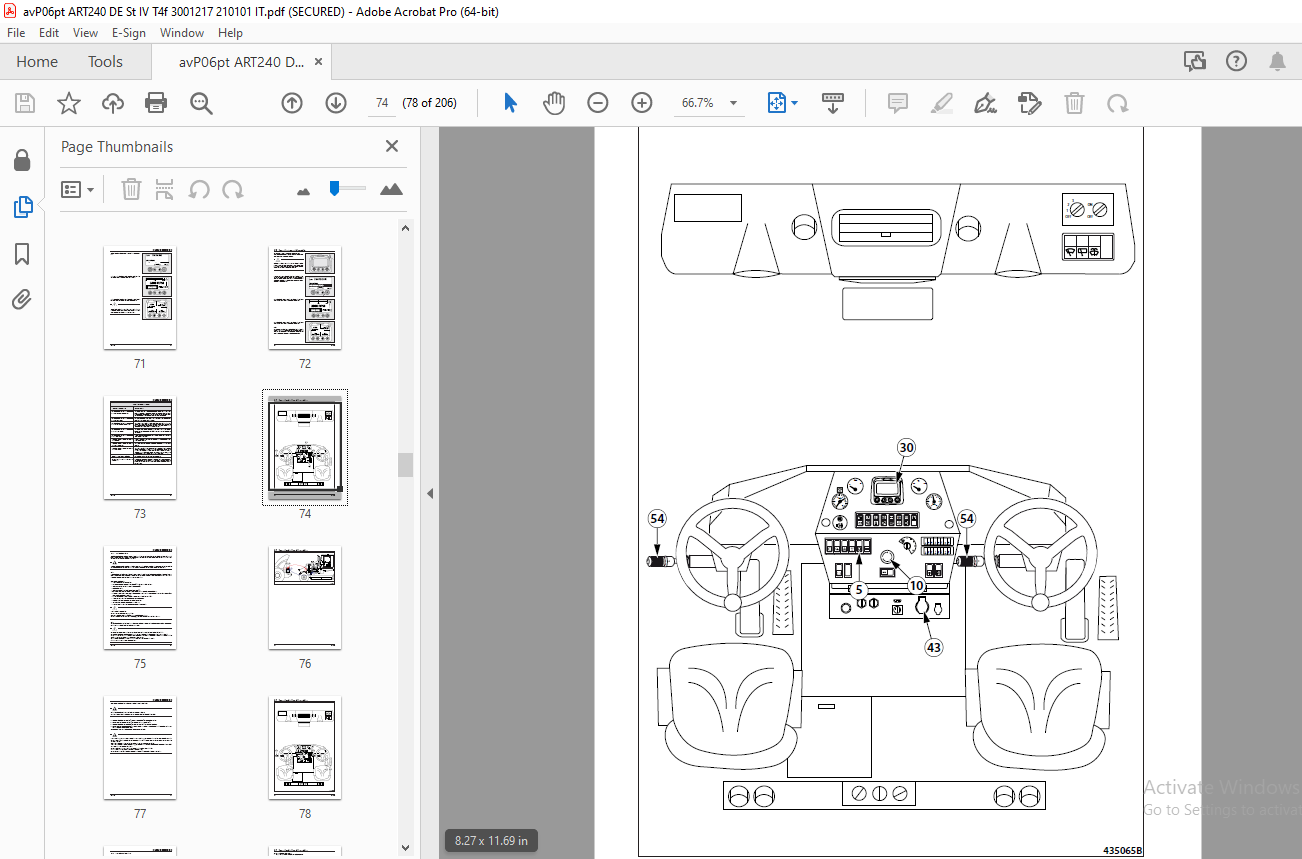Expand the fit page dropdown arrow
This screenshot has width=1302, height=859.
795,103
